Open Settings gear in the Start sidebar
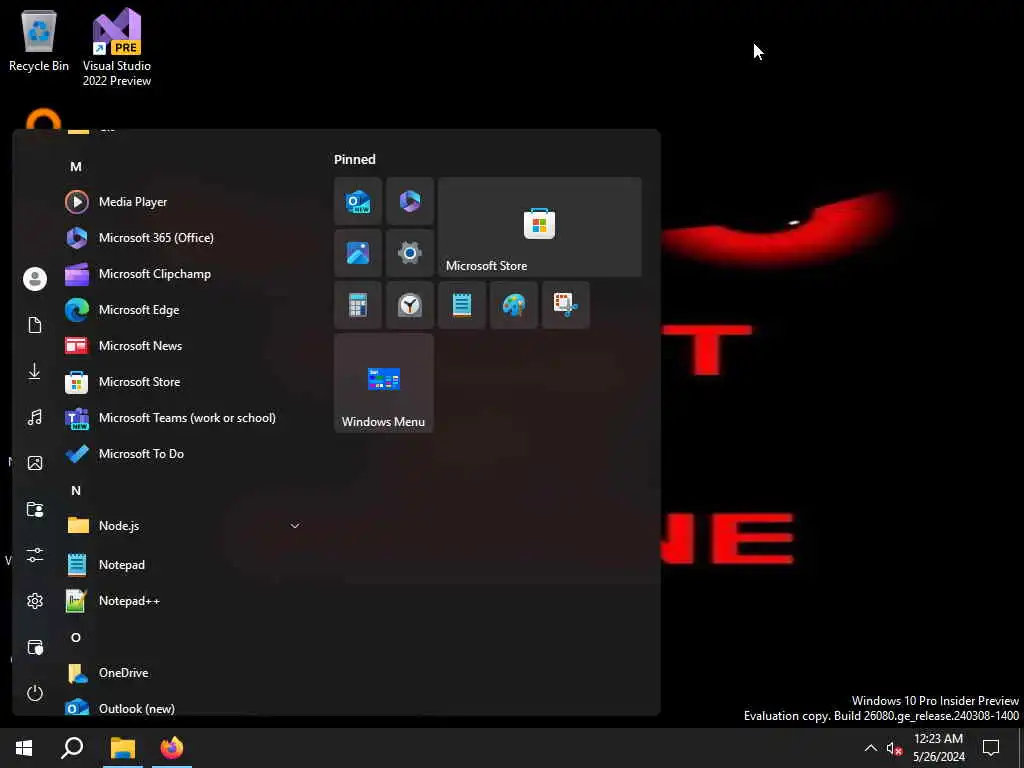This screenshot has width=1024, height=768. point(35,601)
